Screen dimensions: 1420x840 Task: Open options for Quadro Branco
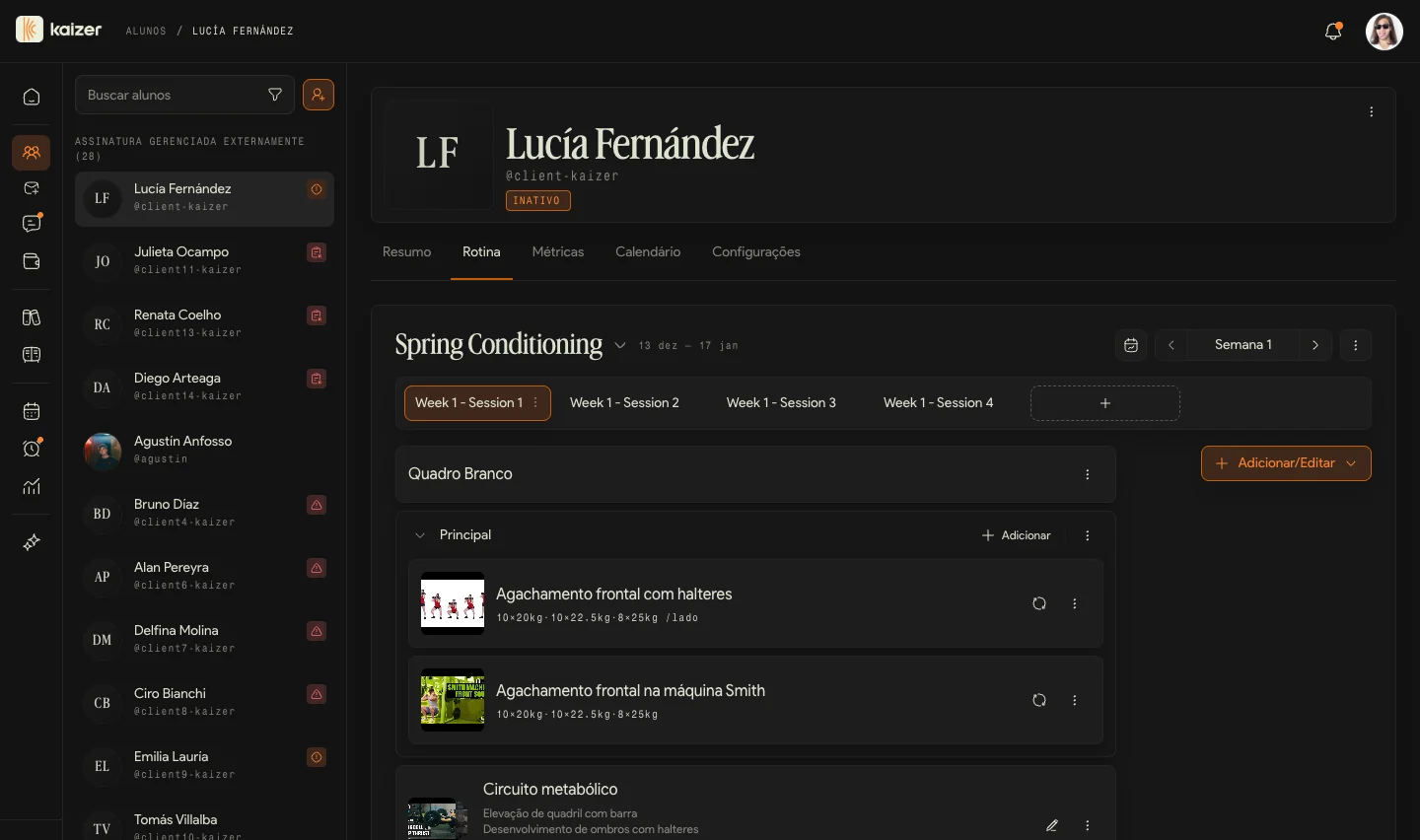point(1088,474)
